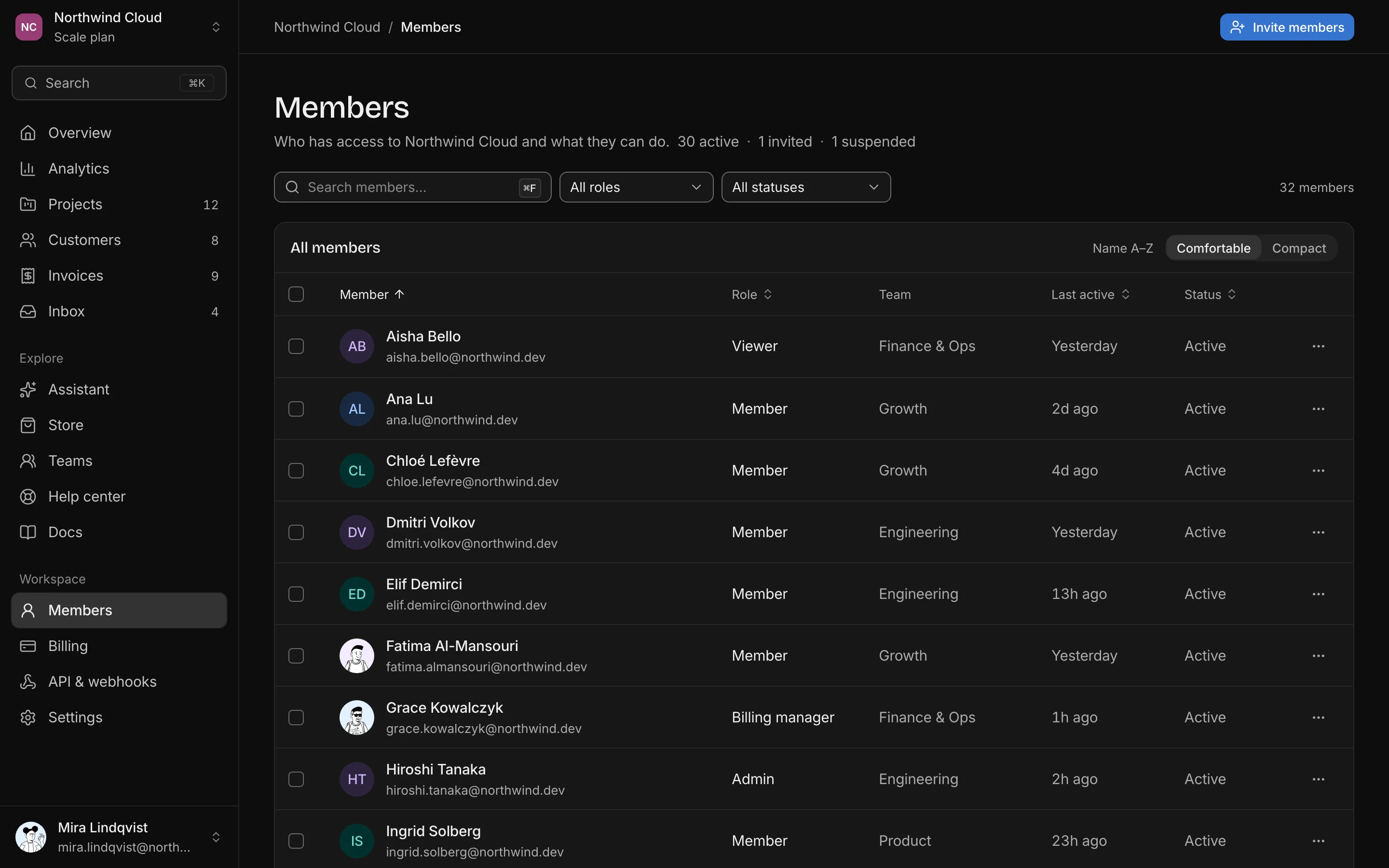The image size is (1389, 868).
Task: Click the API & webhooks icon
Action: pyautogui.click(x=27, y=681)
